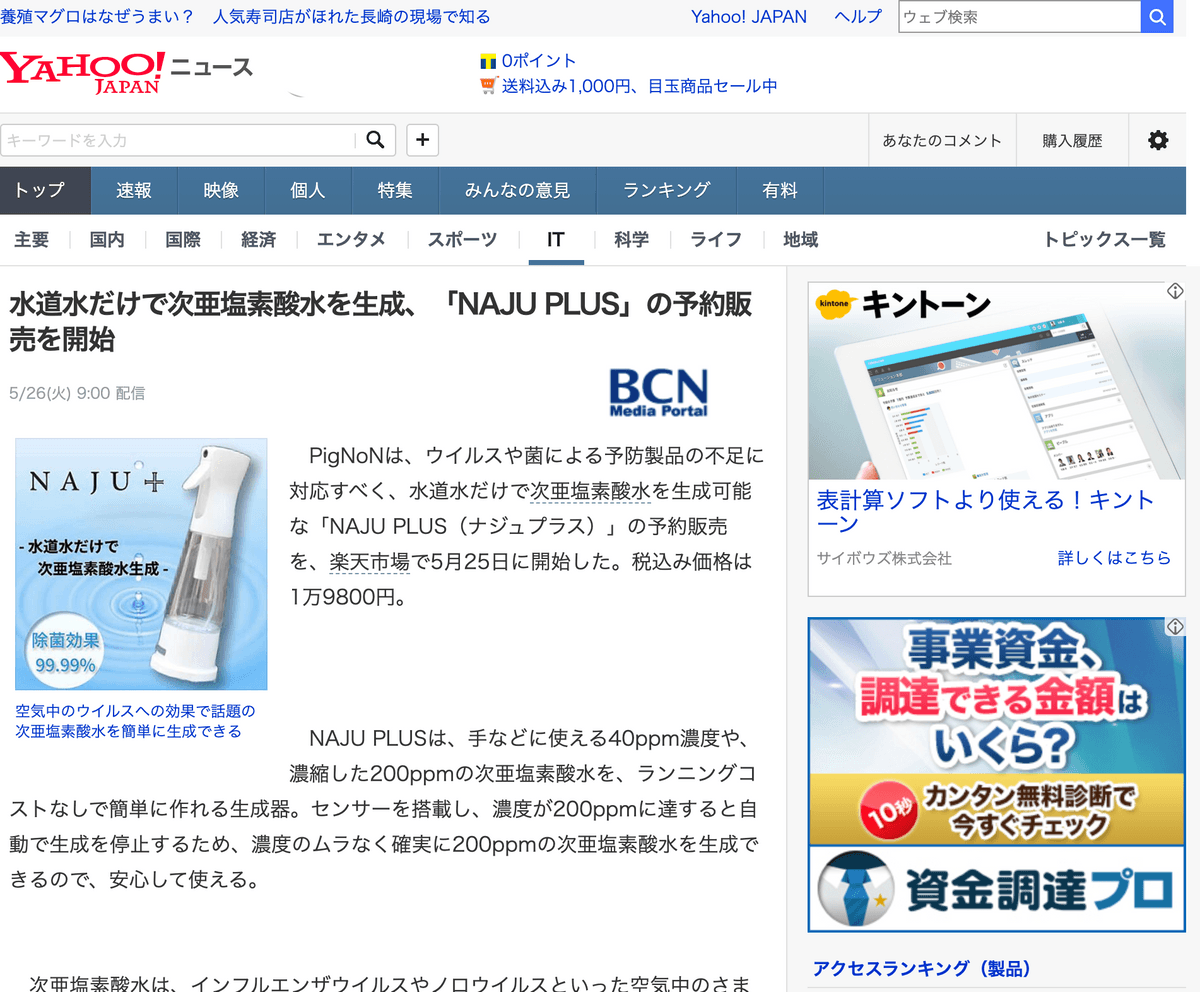
Task: Select the IT category
Action: (556, 240)
